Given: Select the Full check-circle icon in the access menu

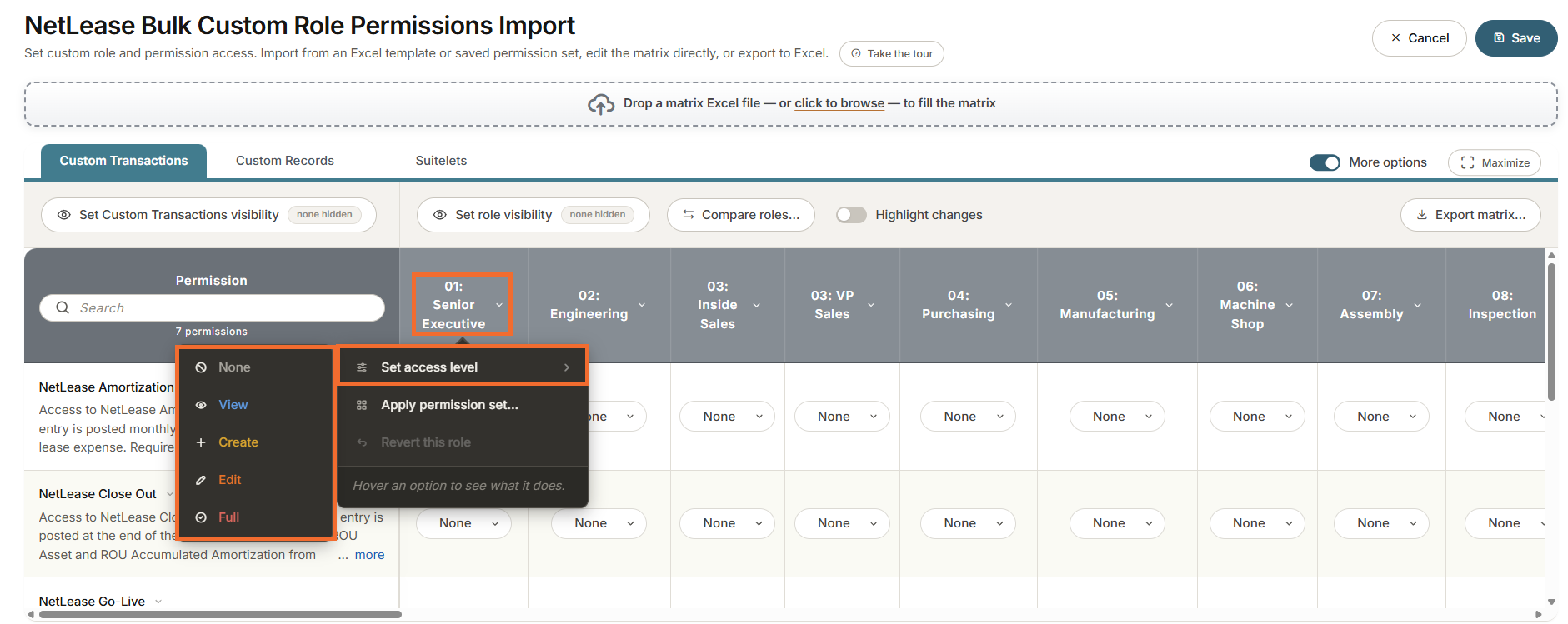Looking at the screenshot, I should [x=201, y=517].
